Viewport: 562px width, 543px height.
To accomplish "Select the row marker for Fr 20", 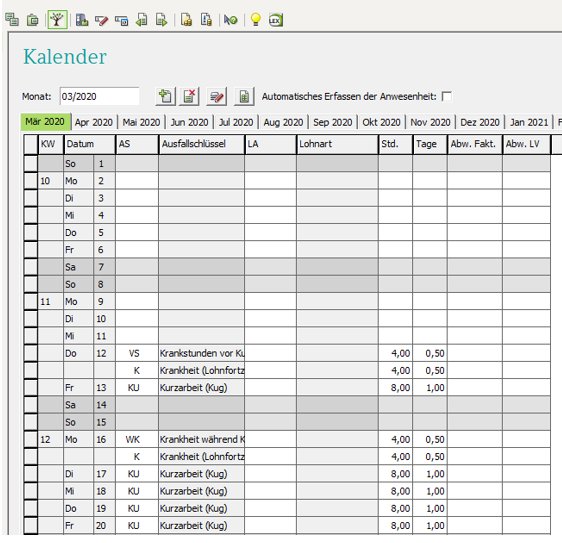I will tap(31, 525).
